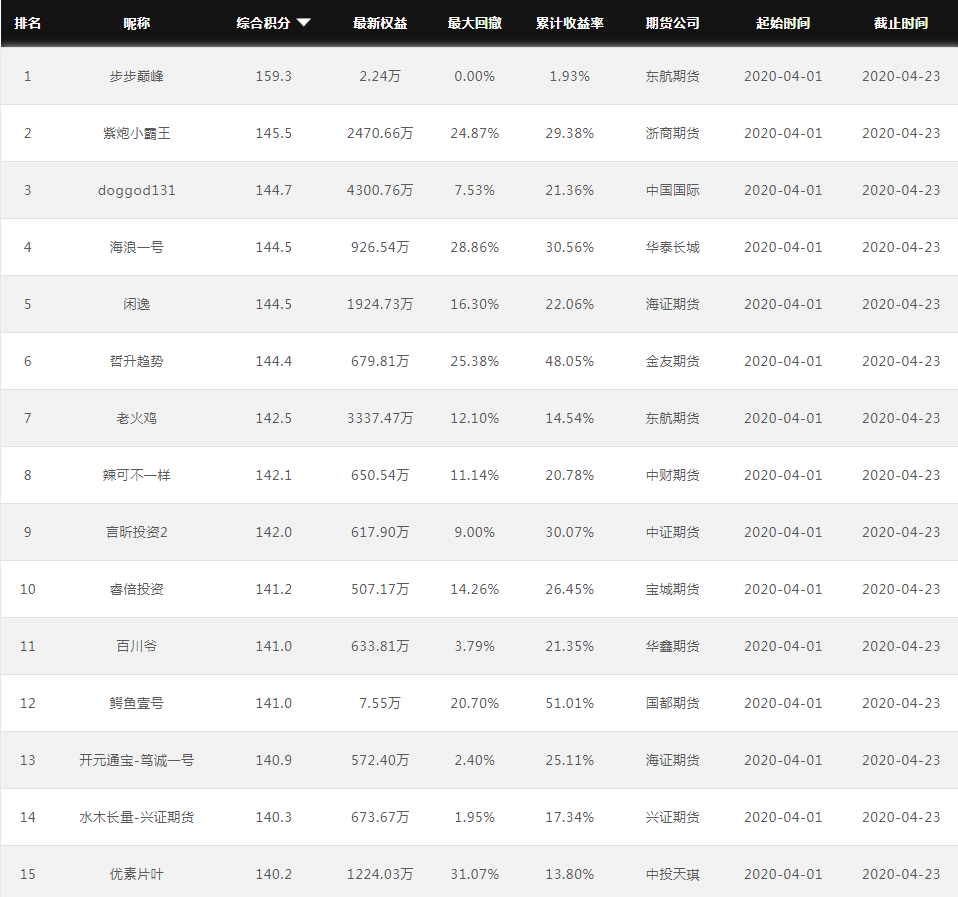Click the company 中证期货
This screenshot has height=897, width=958.
pyautogui.click(x=673, y=532)
